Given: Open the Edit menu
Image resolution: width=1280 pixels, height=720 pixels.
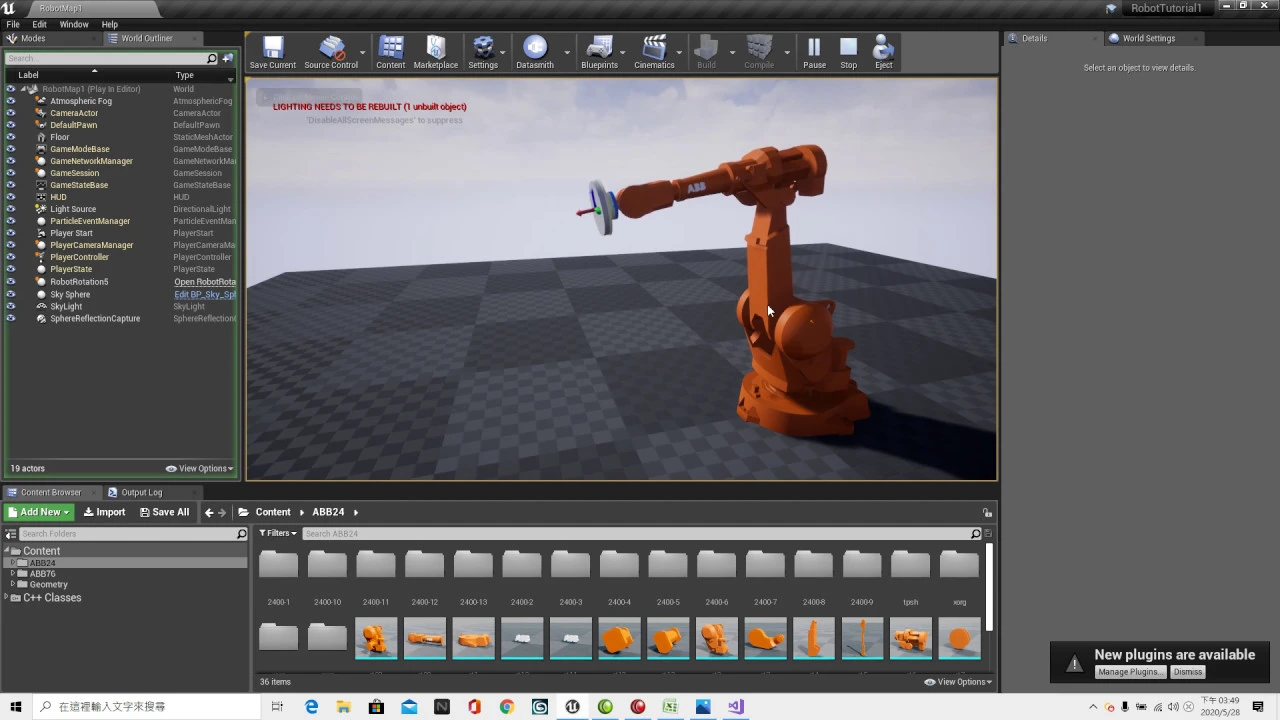Looking at the screenshot, I should pos(40,24).
